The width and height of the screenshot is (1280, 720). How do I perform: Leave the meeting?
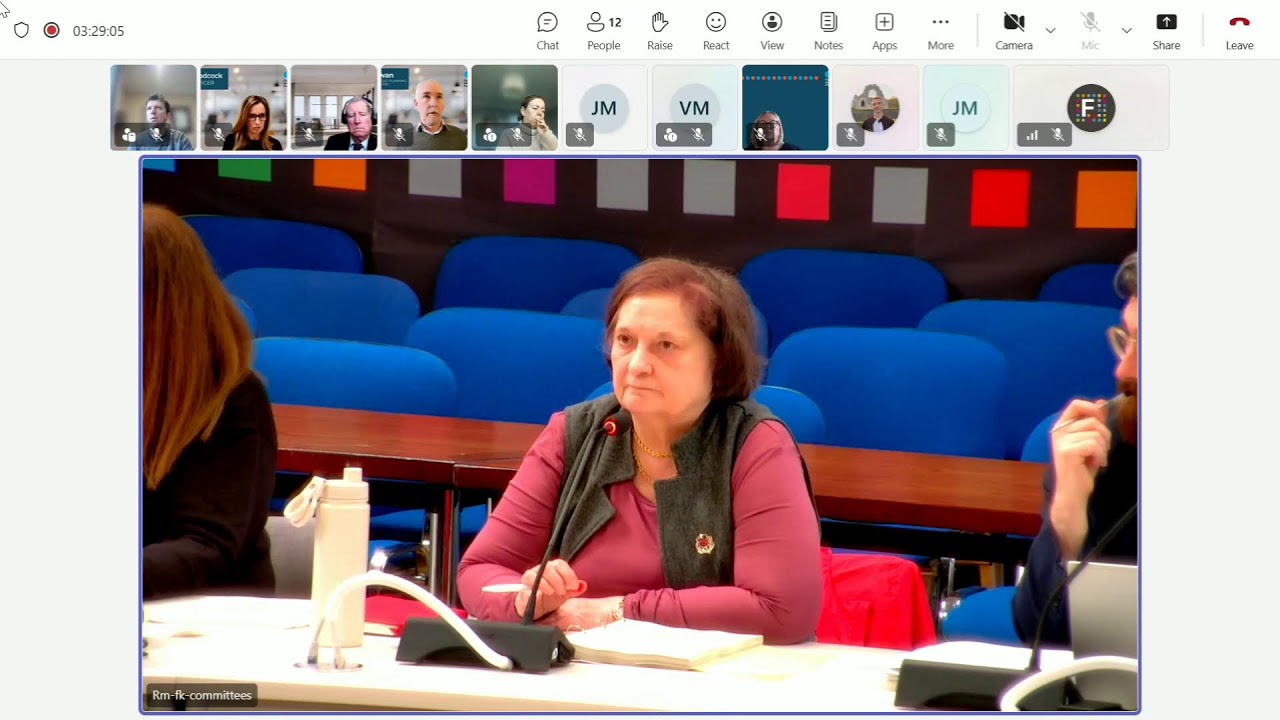[x=1239, y=31]
